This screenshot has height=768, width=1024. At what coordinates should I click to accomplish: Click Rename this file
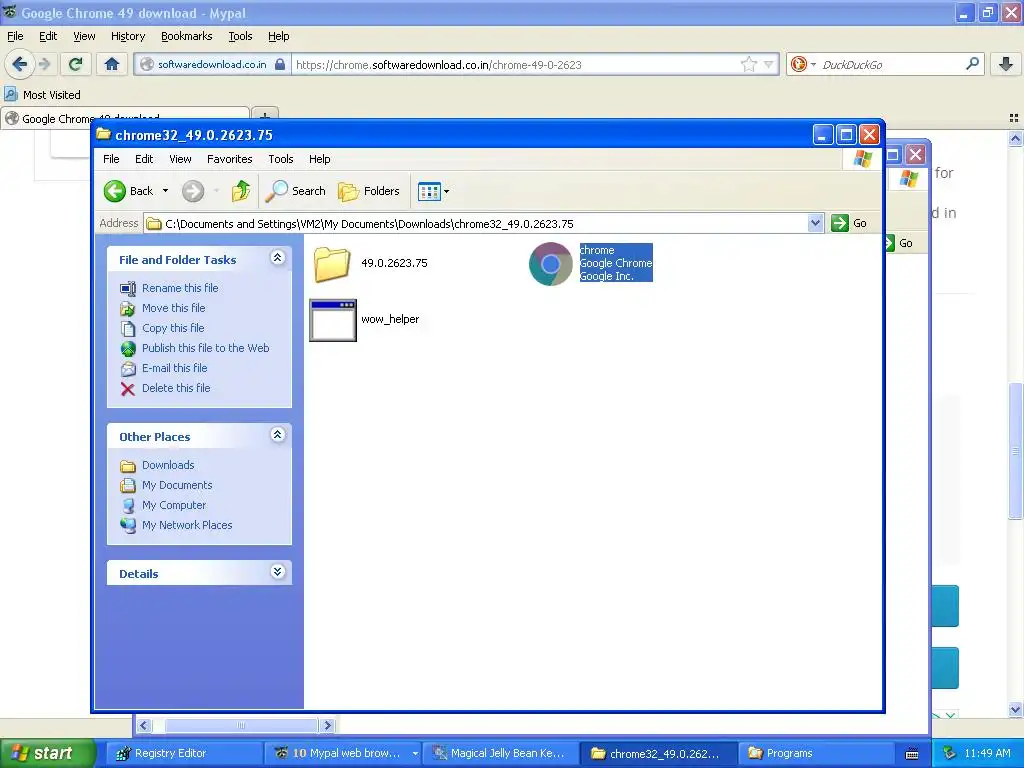180,288
